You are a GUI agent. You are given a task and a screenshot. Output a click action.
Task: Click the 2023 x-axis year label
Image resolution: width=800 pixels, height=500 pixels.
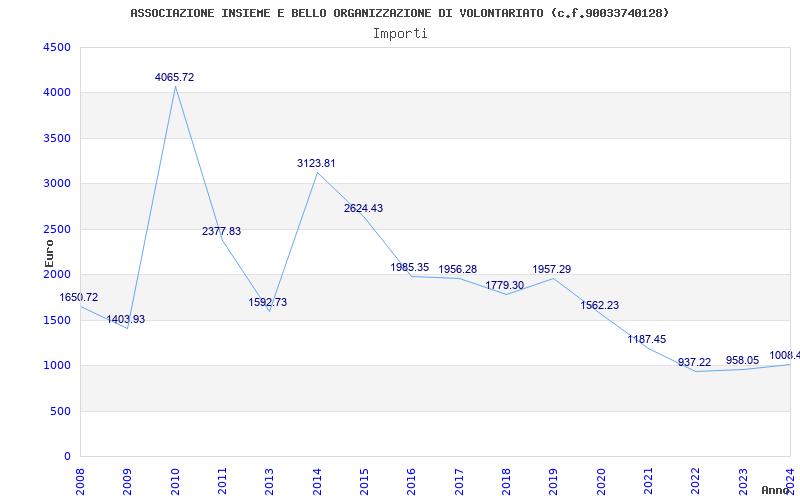[x=743, y=482]
